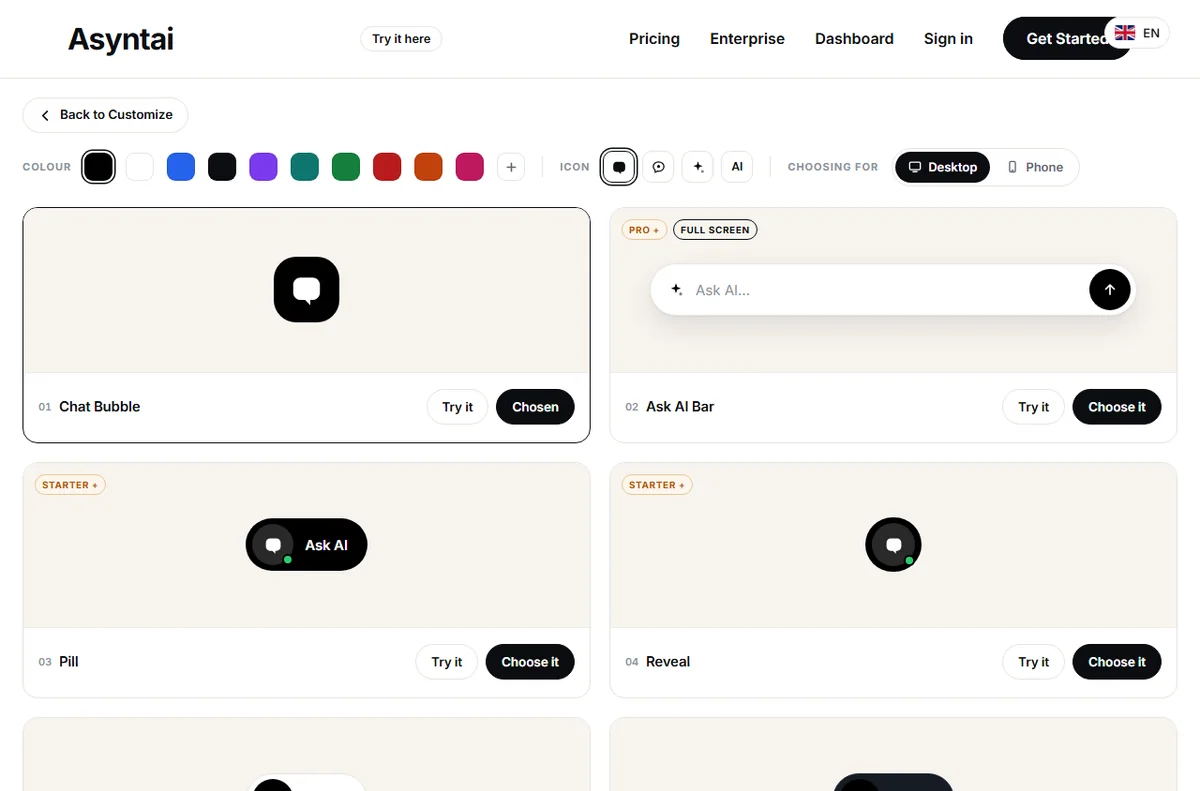Viewport: 1200px width, 791px height.
Task: Select the sparkle icon option
Action: point(698,167)
